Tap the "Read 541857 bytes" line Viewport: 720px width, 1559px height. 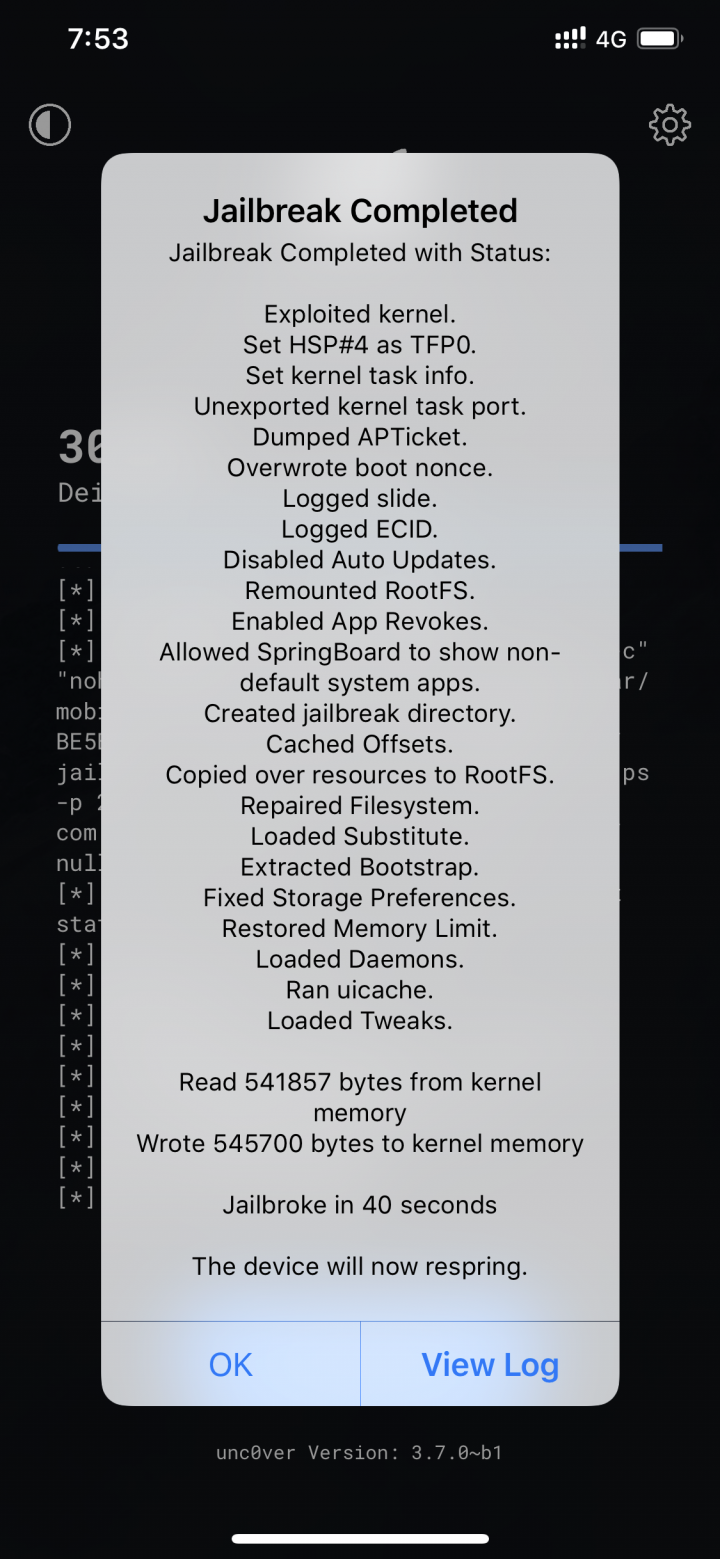[360, 1097]
